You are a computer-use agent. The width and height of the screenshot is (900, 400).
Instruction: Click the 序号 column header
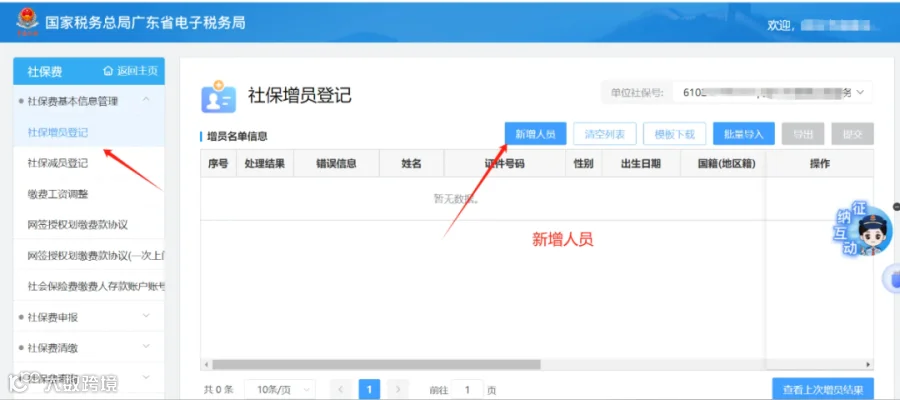coord(218,164)
